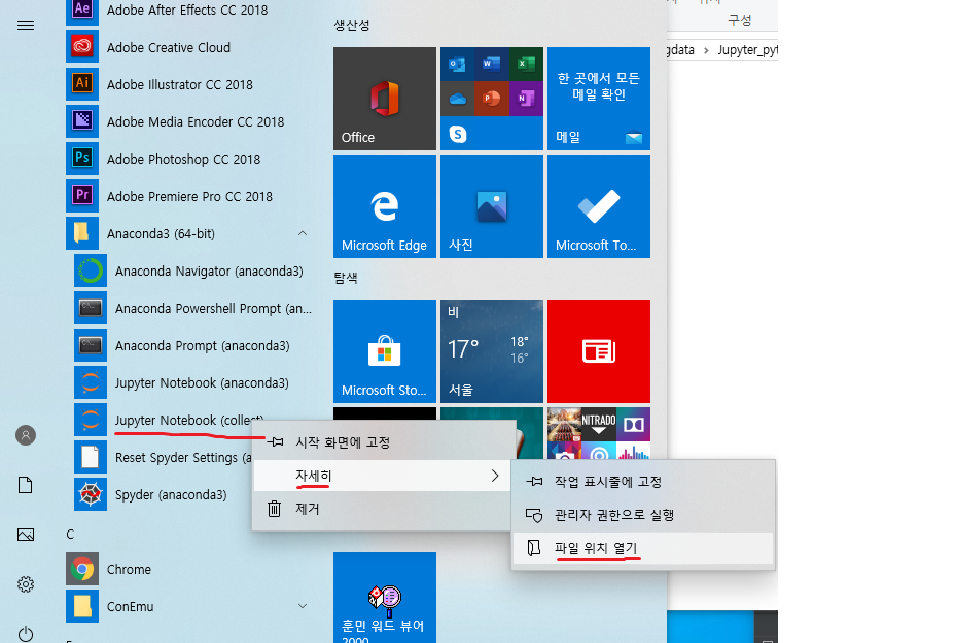Open Anaconda Prompt (anaconda3) icon

point(91,345)
